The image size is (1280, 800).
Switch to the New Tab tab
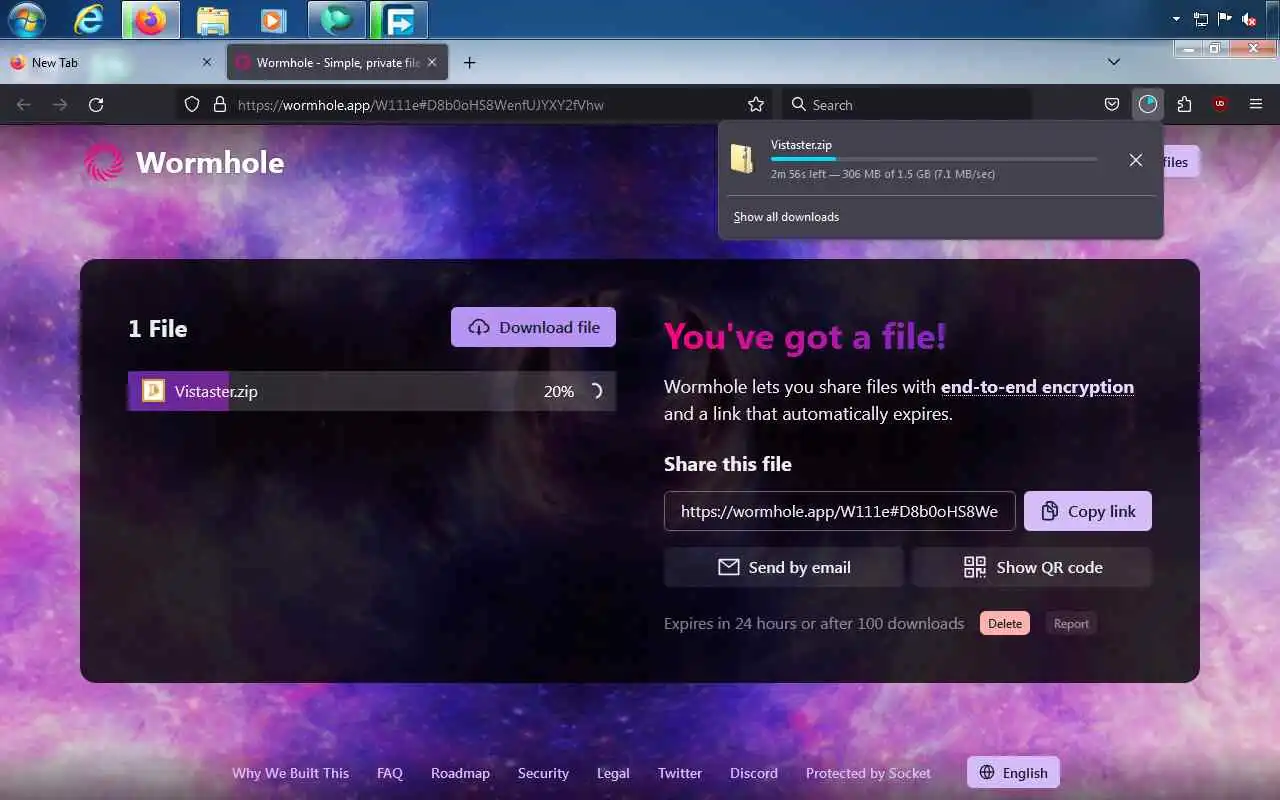click(110, 62)
